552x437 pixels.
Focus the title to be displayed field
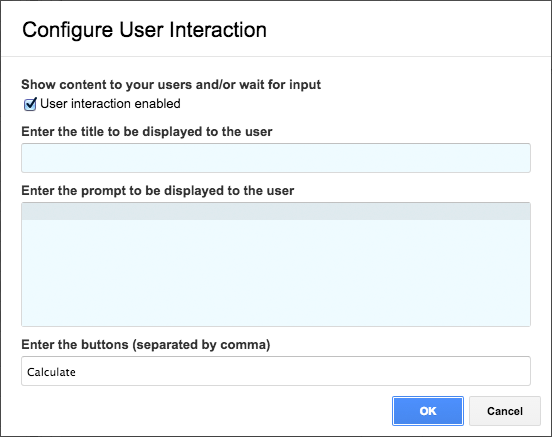pyautogui.click(x=276, y=158)
